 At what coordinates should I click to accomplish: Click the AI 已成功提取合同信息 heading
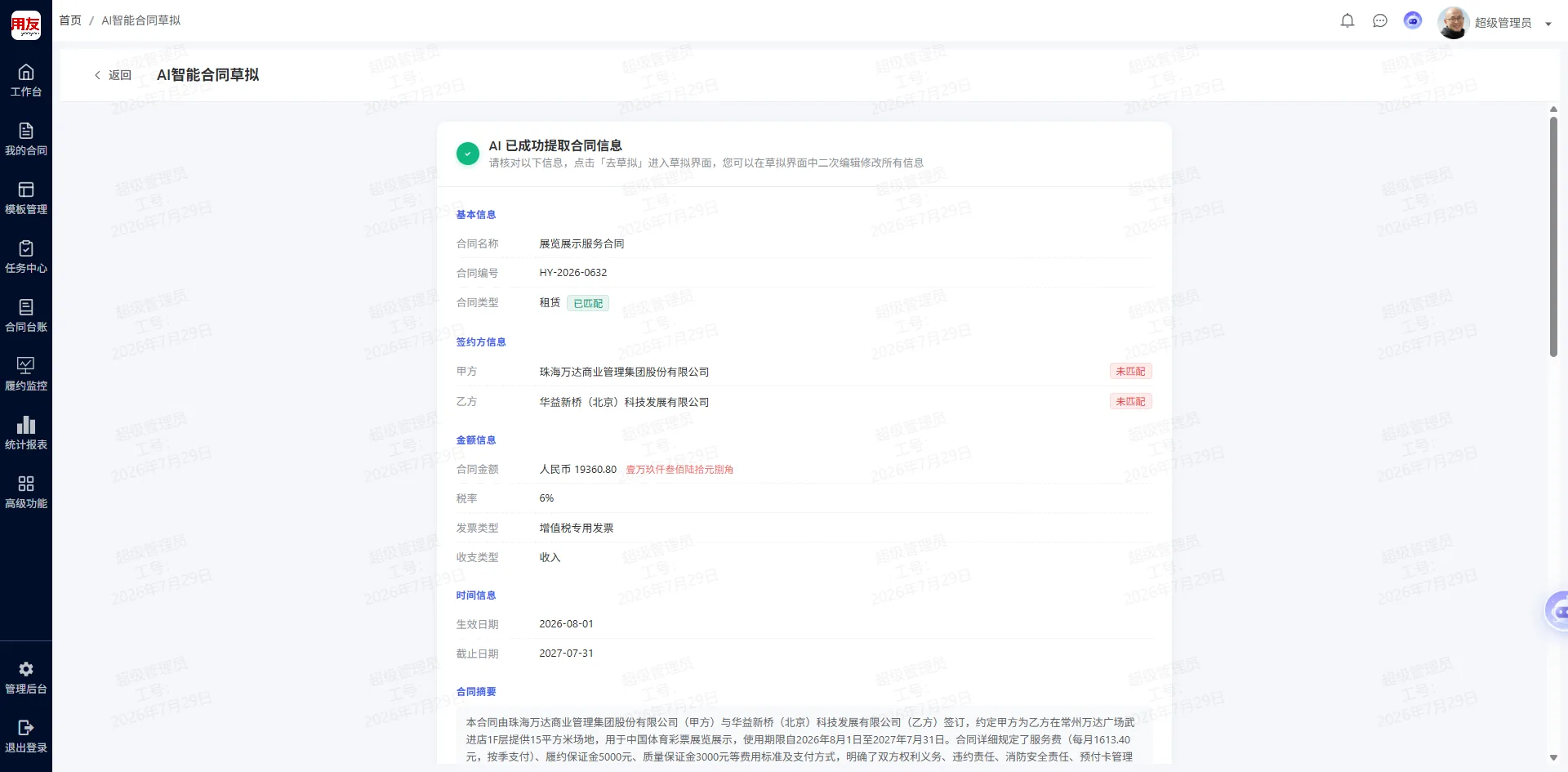point(555,145)
